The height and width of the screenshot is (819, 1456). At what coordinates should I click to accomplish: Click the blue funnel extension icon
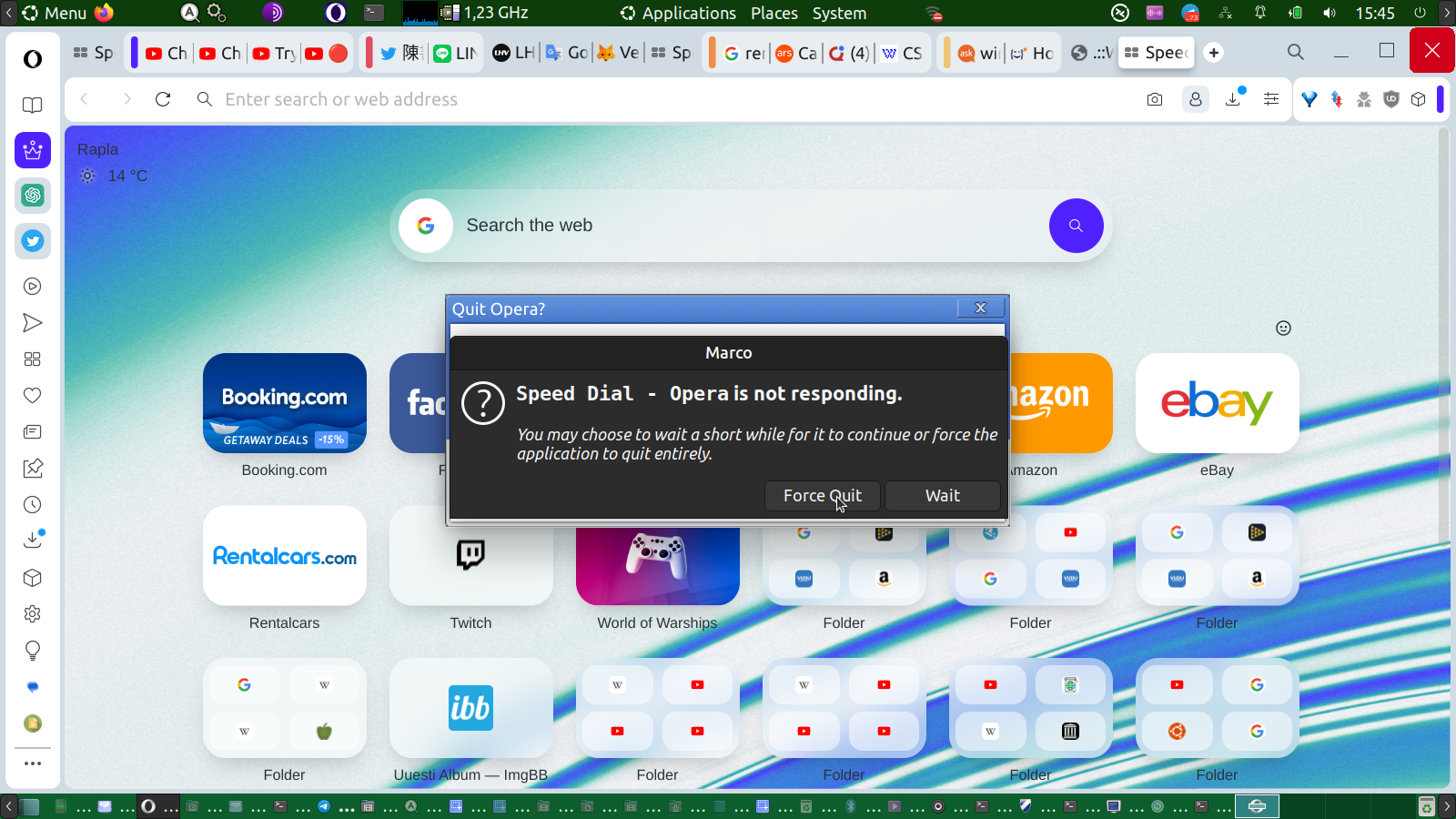[x=1309, y=99]
